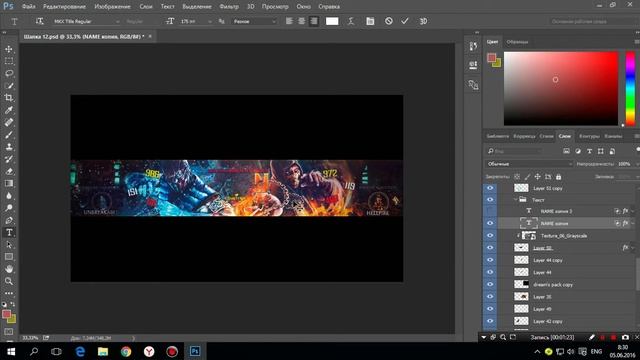
Task: Align text right
Action: 313,21
